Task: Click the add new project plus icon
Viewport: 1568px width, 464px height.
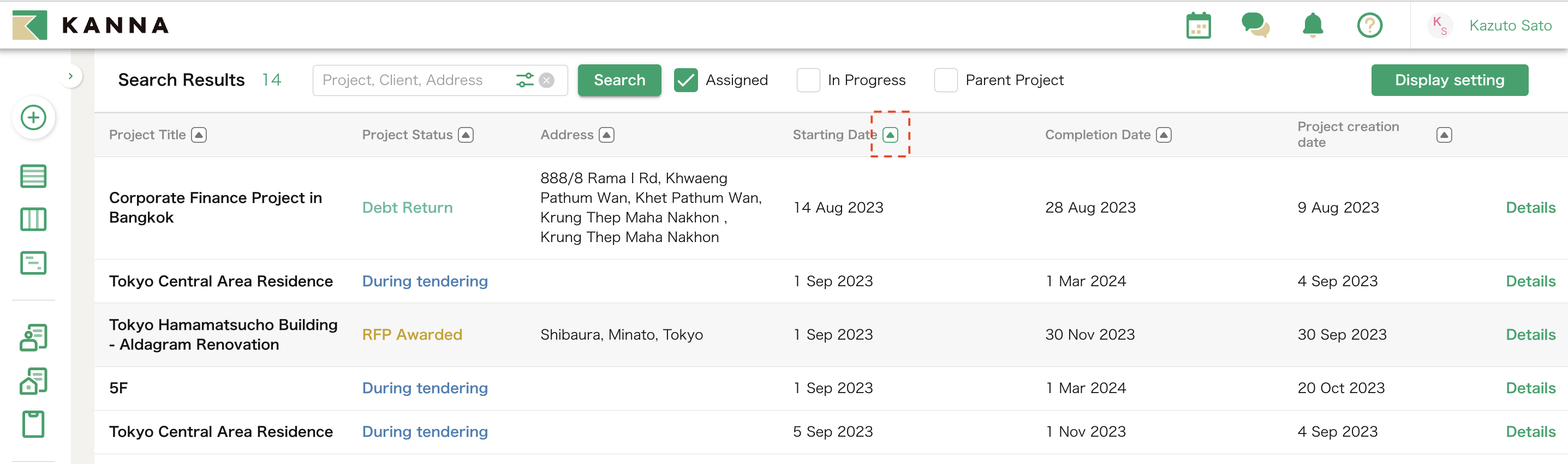Action: (33, 117)
